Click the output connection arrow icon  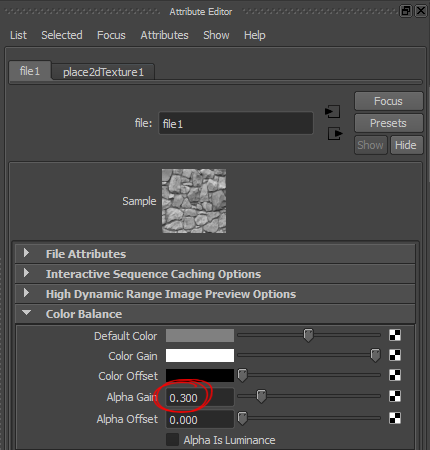(x=335, y=134)
